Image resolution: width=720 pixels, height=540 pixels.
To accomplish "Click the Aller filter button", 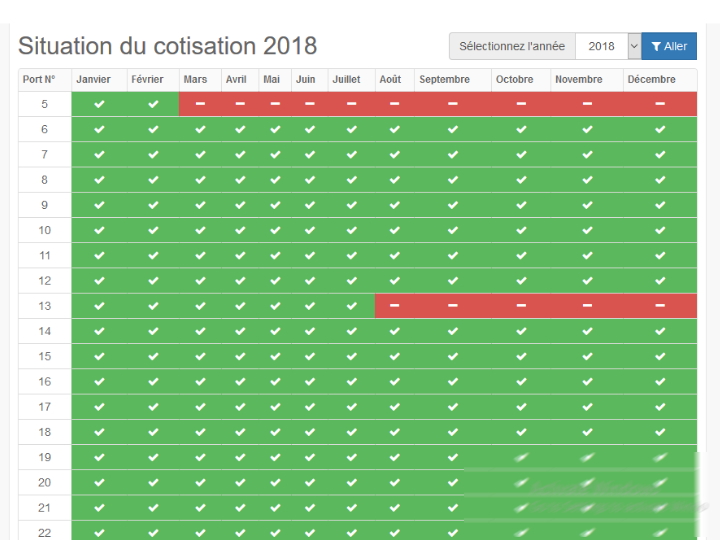I will (x=669, y=46).
